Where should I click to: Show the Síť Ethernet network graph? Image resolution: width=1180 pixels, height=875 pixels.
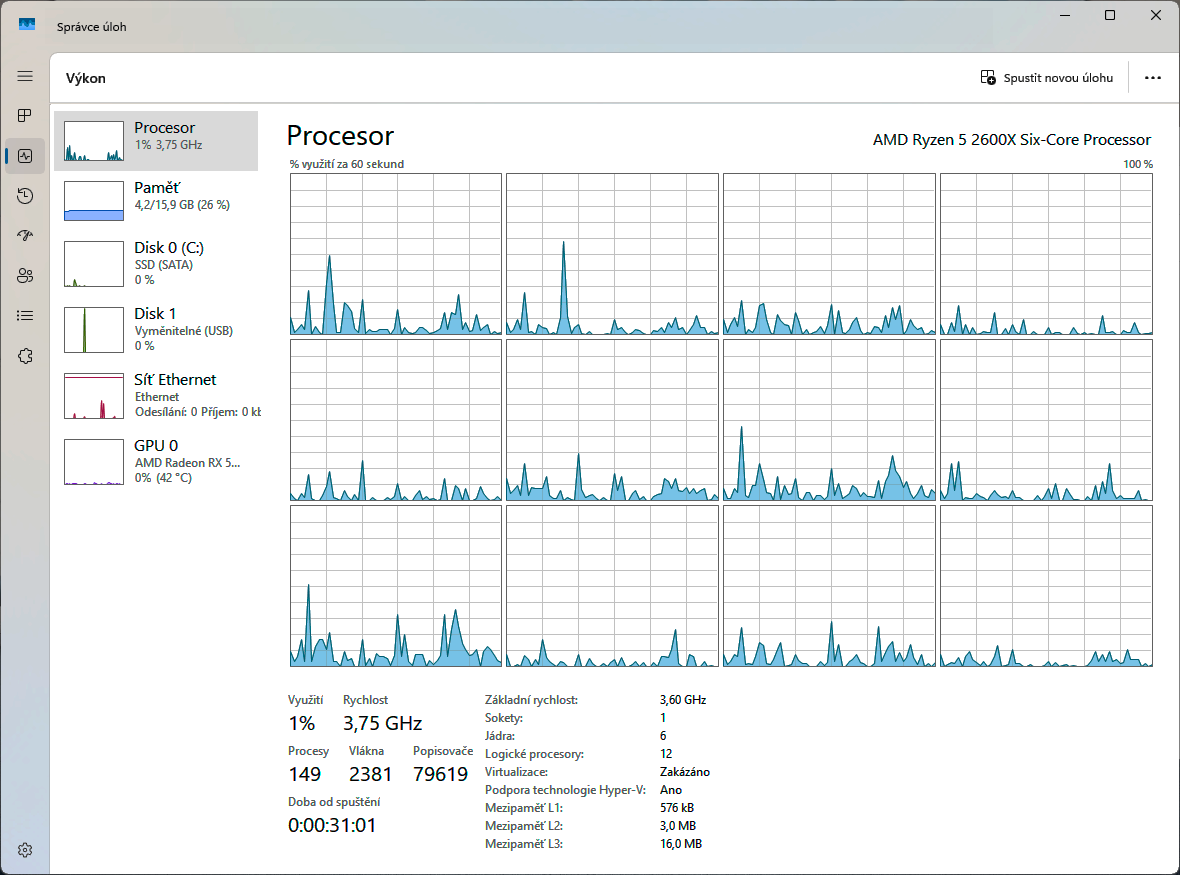pyautogui.click(x=156, y=395)
